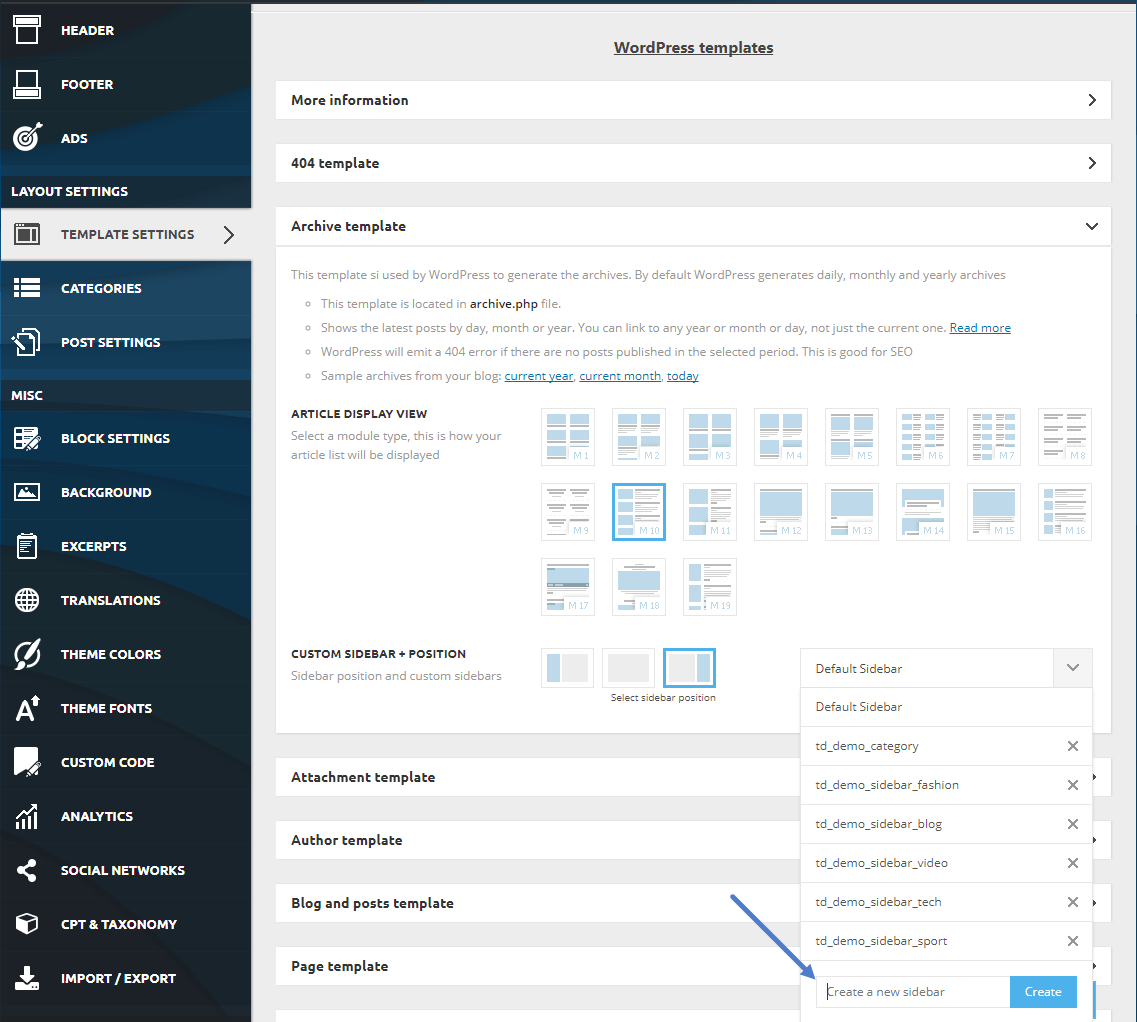Expand the 404 template panel
The width and height of the screenshot is (1137, 1022).
(693, 163)
